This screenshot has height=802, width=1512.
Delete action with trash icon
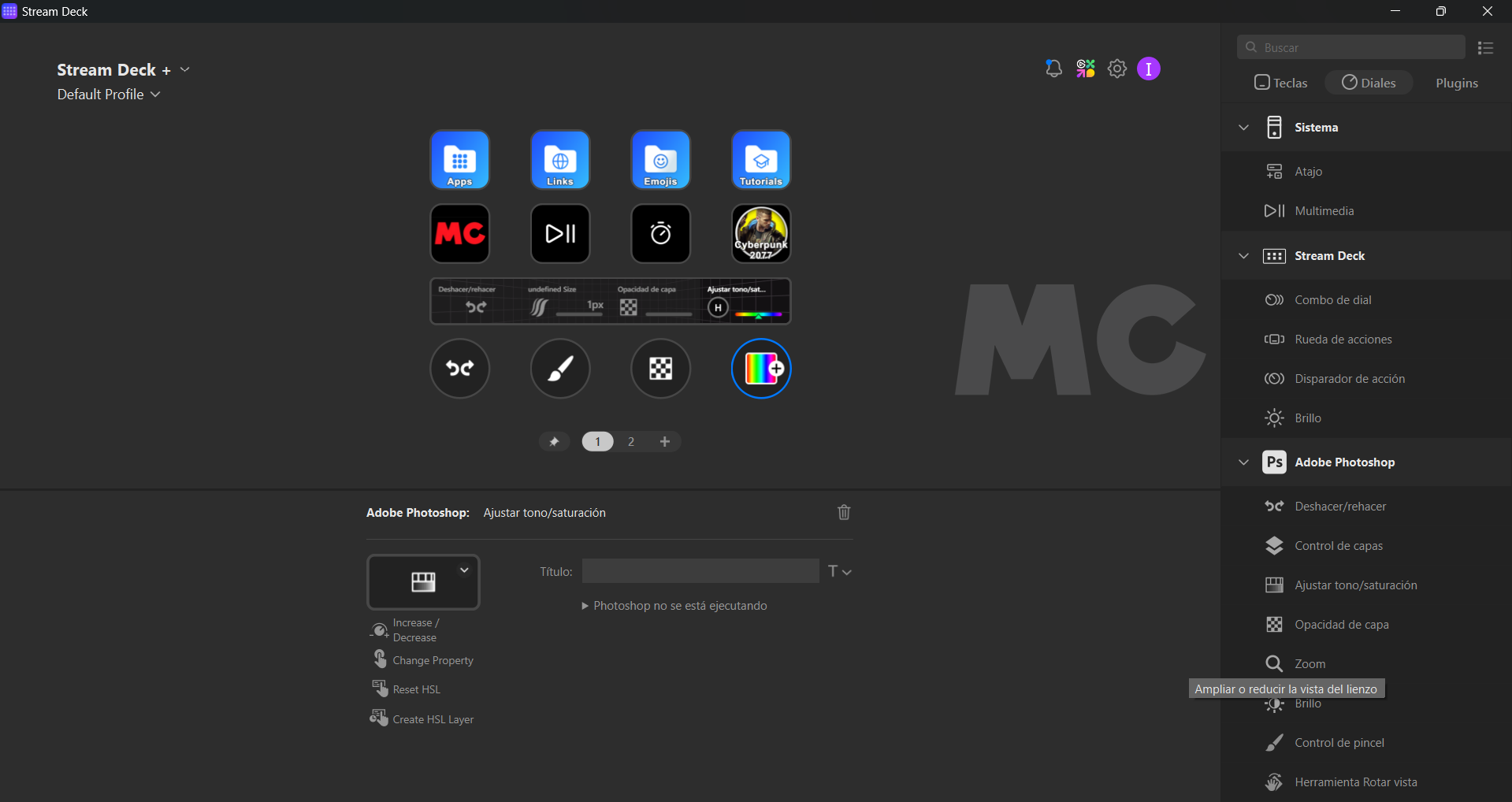point(843,513)
